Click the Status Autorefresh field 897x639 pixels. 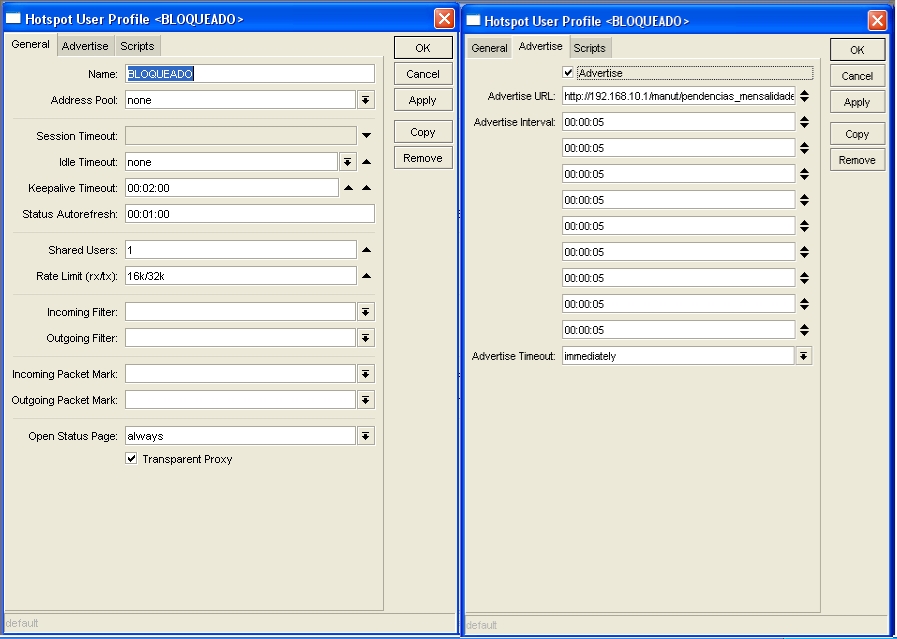[250, 214]
